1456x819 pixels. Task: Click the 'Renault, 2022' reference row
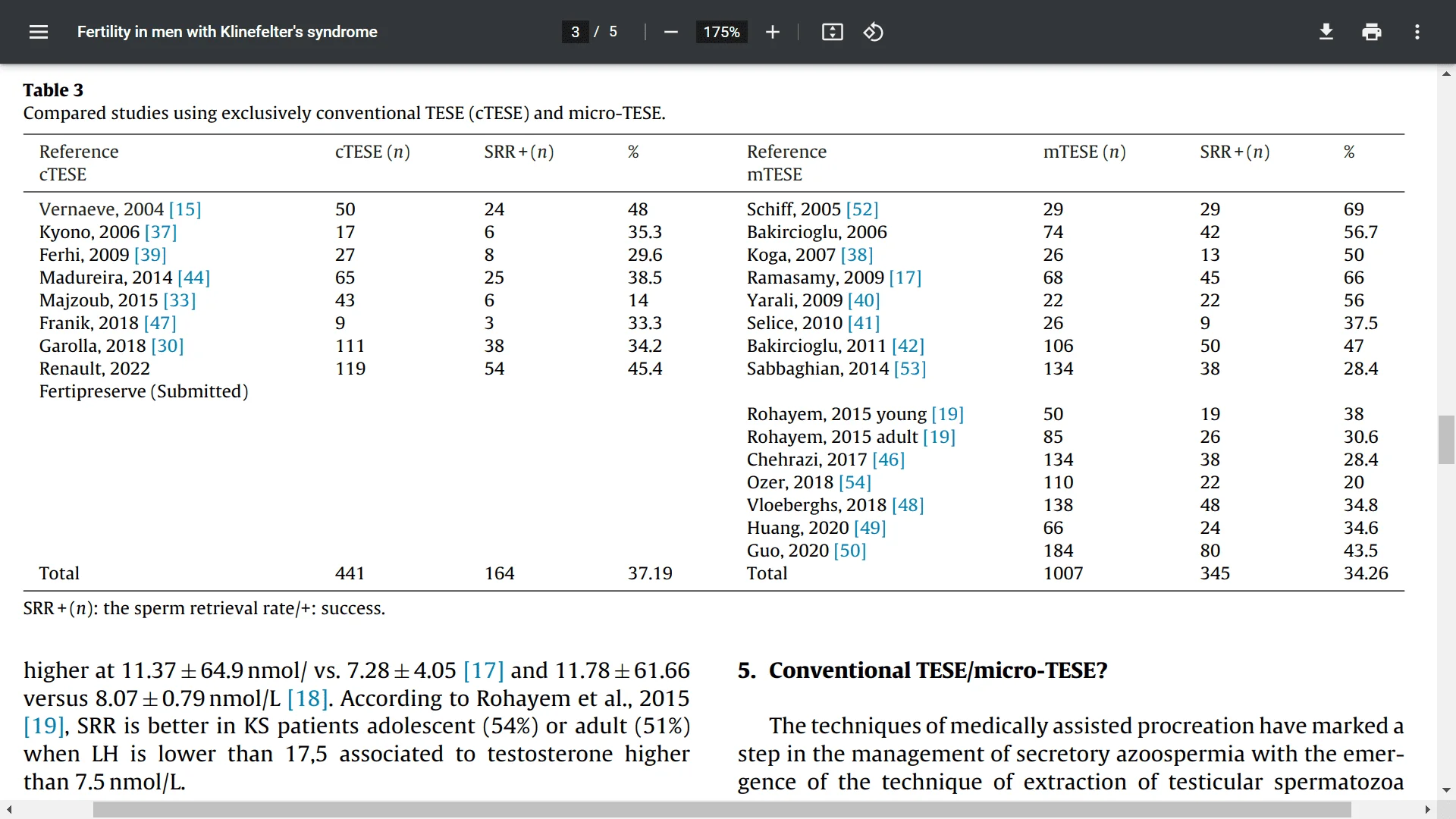point(95,369)
